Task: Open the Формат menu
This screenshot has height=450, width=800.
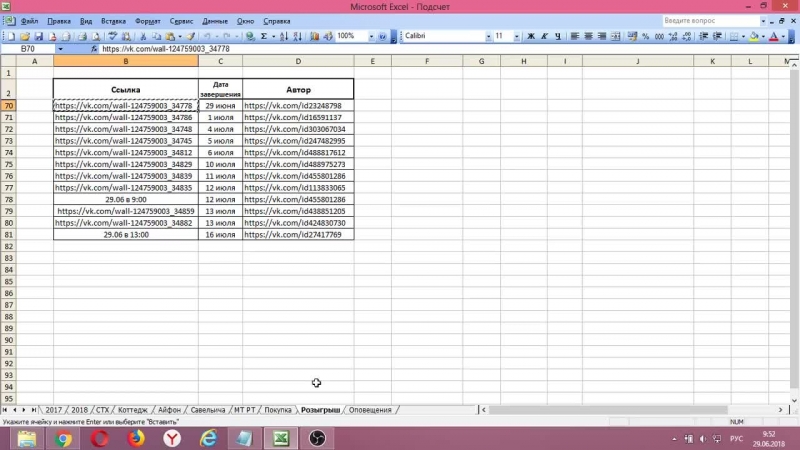Action: point(147,21)
